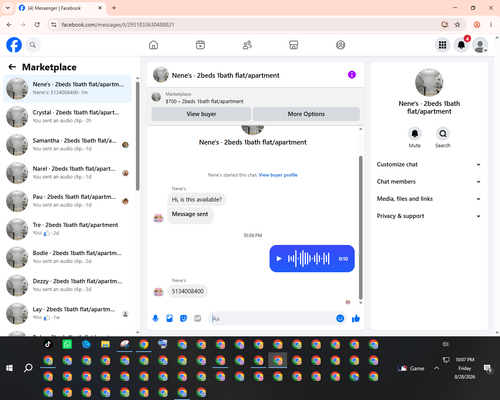Open Marketplace storefront icon in top navigation

[294, 45]
